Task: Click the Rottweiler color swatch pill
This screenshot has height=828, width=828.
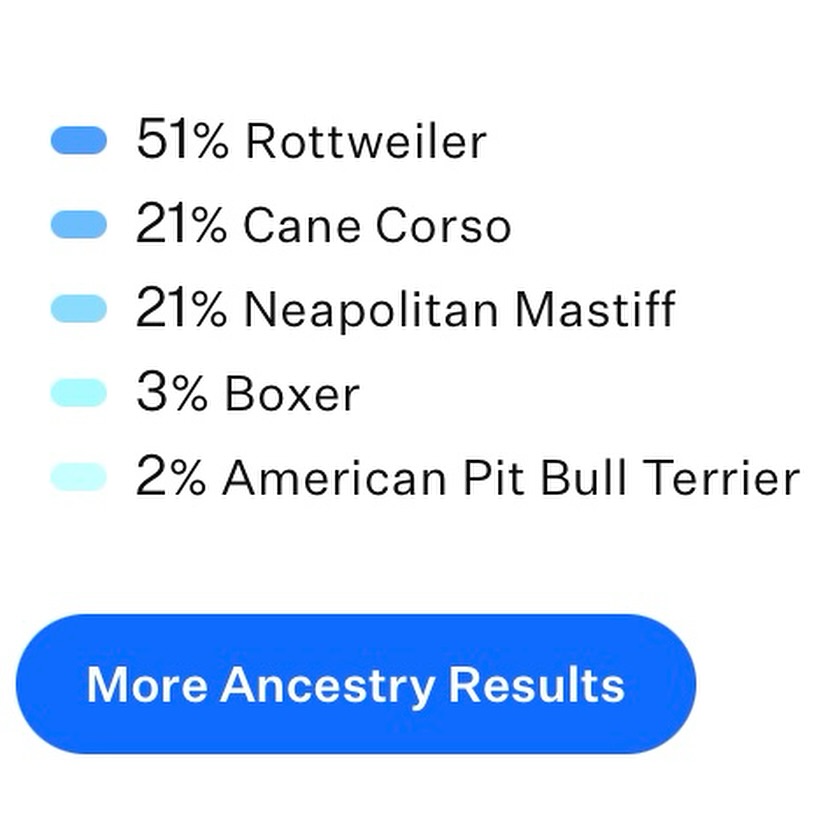Action: (78, 141)
